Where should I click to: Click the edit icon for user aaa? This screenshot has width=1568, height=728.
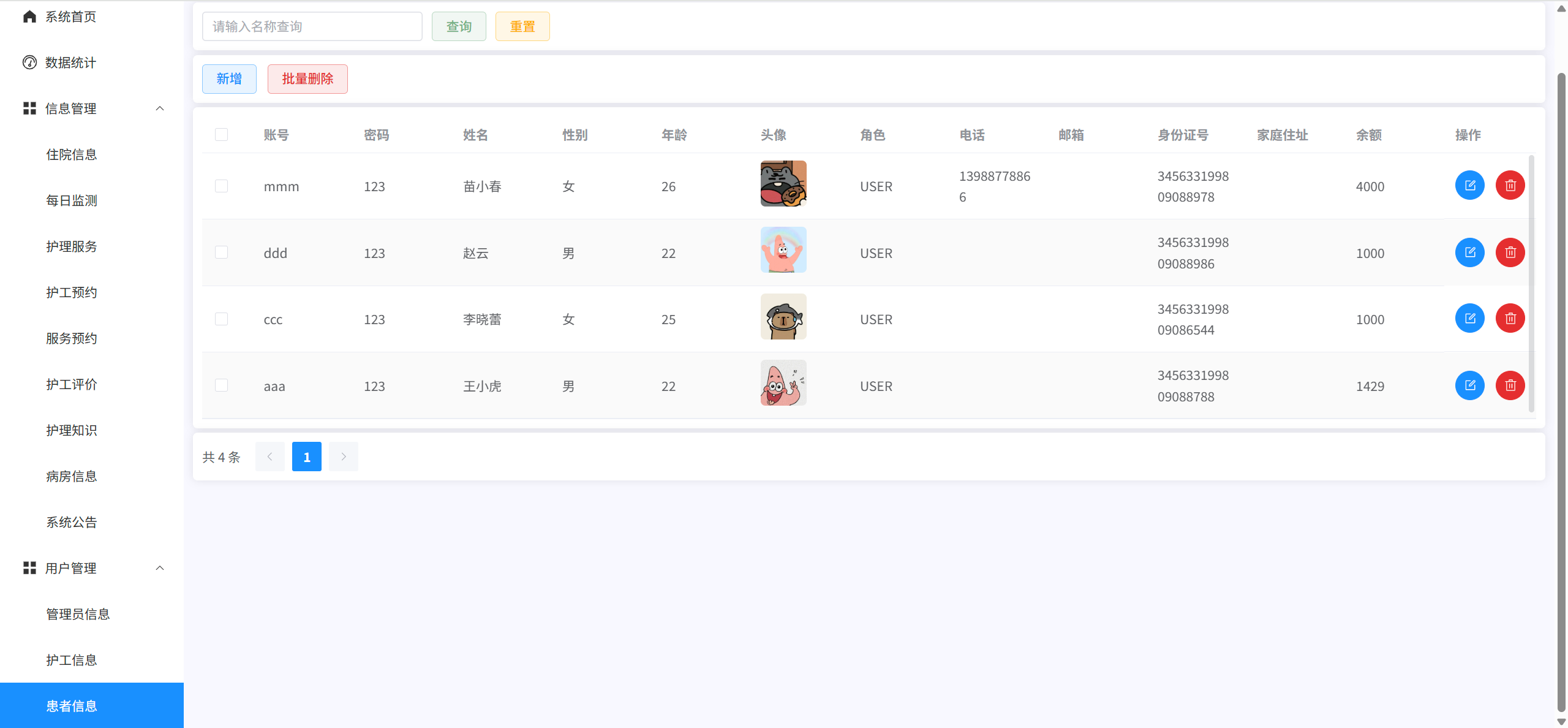(1469, 385)
